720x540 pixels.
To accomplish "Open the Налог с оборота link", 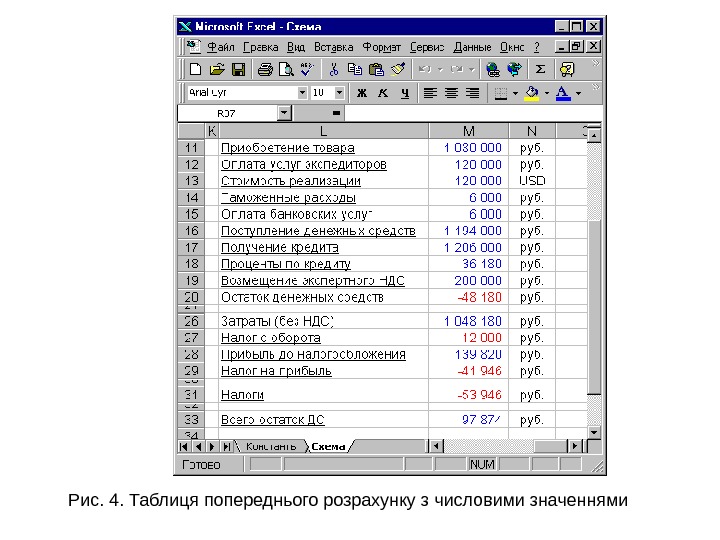I will coord(270,338).
